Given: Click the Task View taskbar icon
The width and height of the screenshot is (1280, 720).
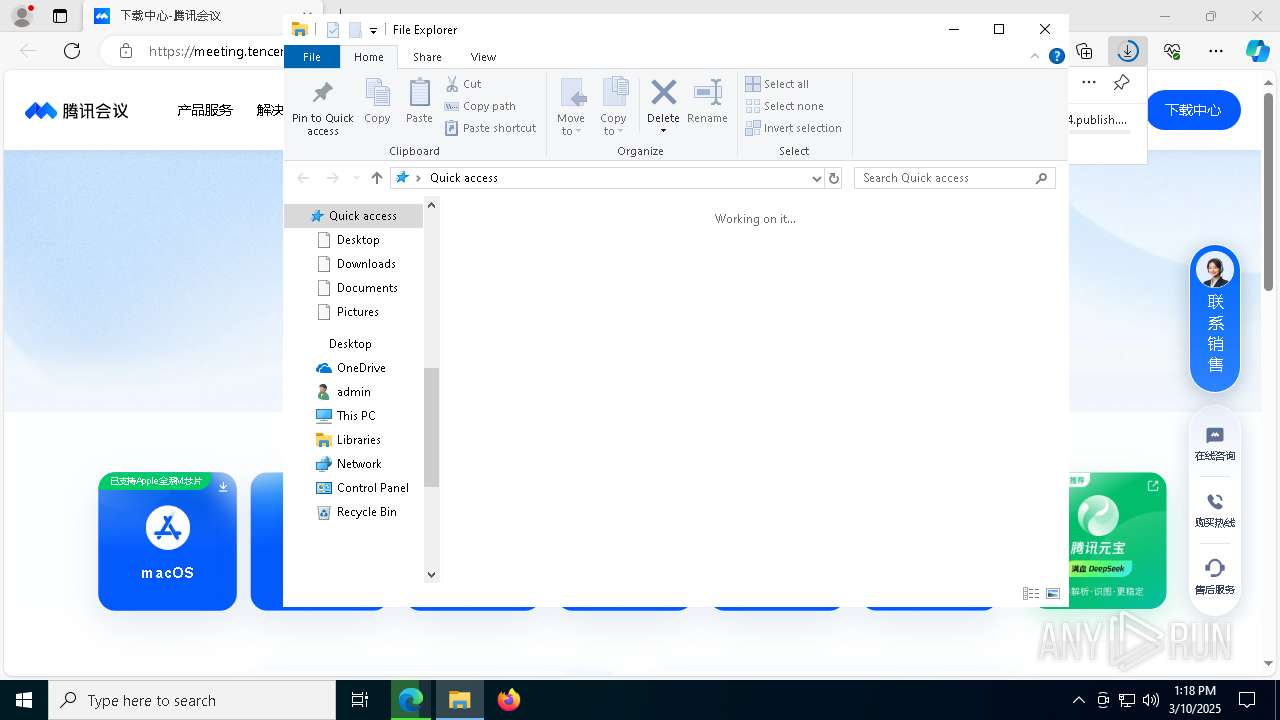Looking at the screenshot, I should (x=360, y=700).
